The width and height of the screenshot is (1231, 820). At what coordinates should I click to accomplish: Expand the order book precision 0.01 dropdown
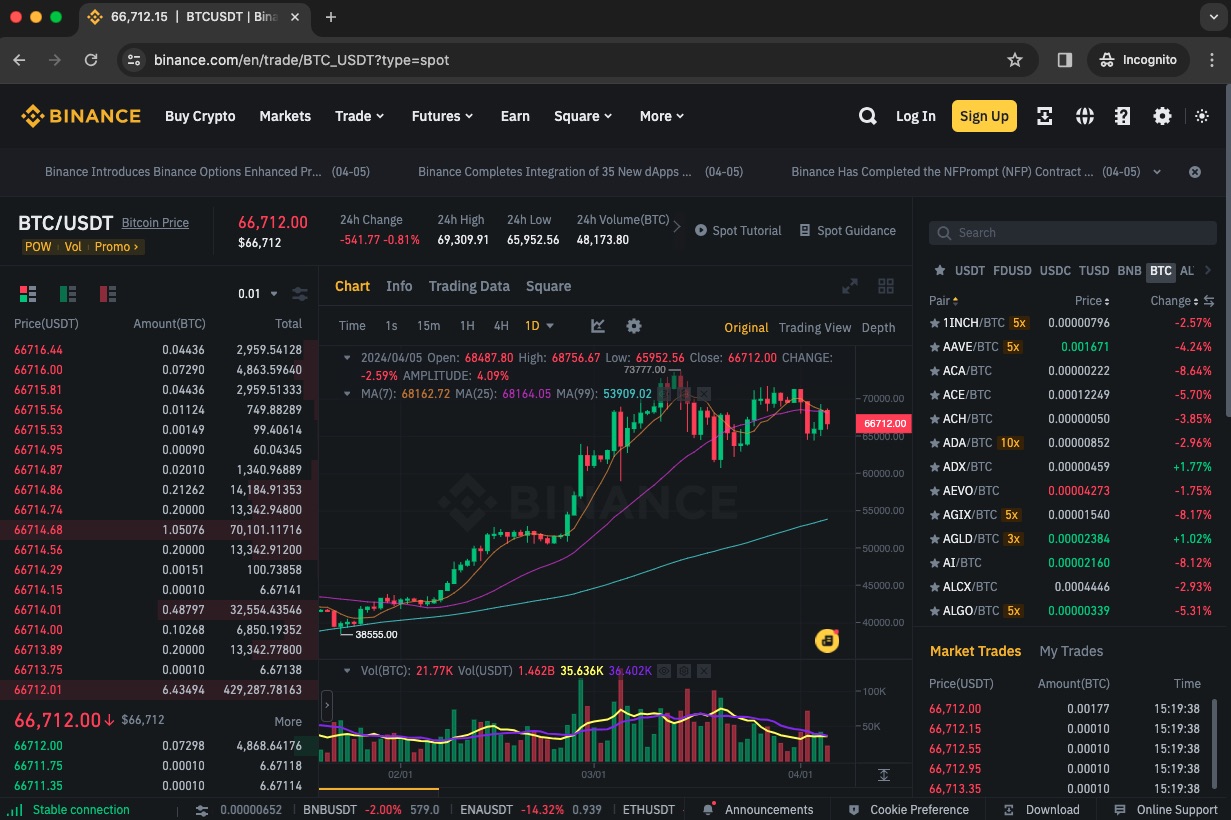tap(258, 293)
